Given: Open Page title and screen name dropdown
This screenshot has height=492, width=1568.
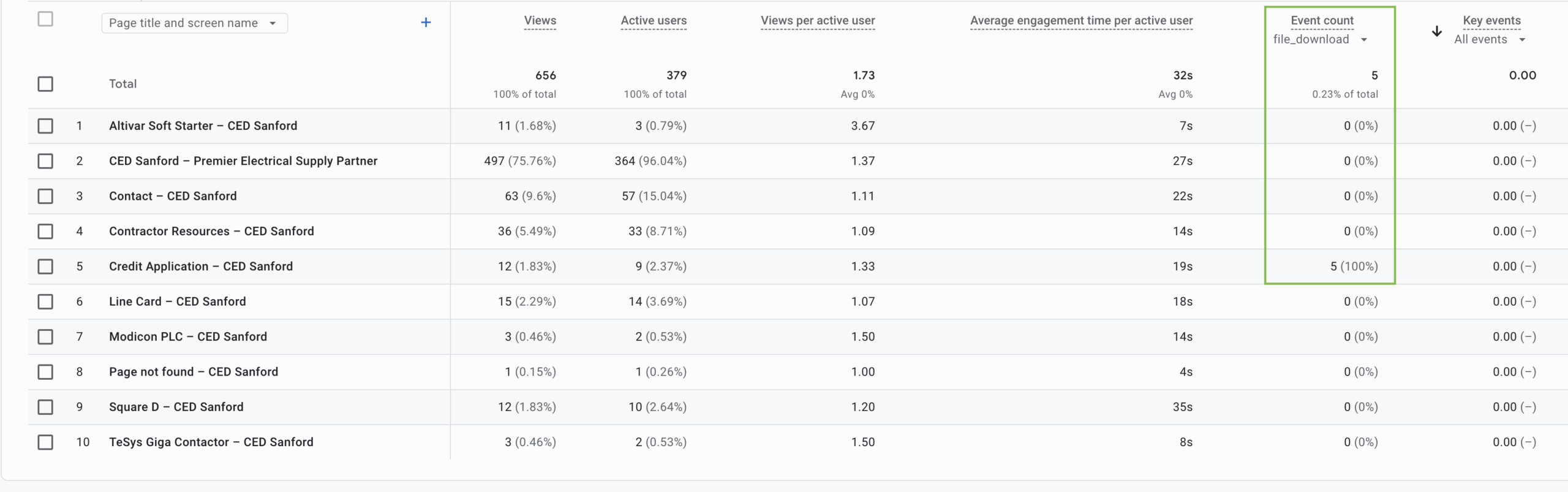Looking at the screenshot, I should (x=194, y=23).
